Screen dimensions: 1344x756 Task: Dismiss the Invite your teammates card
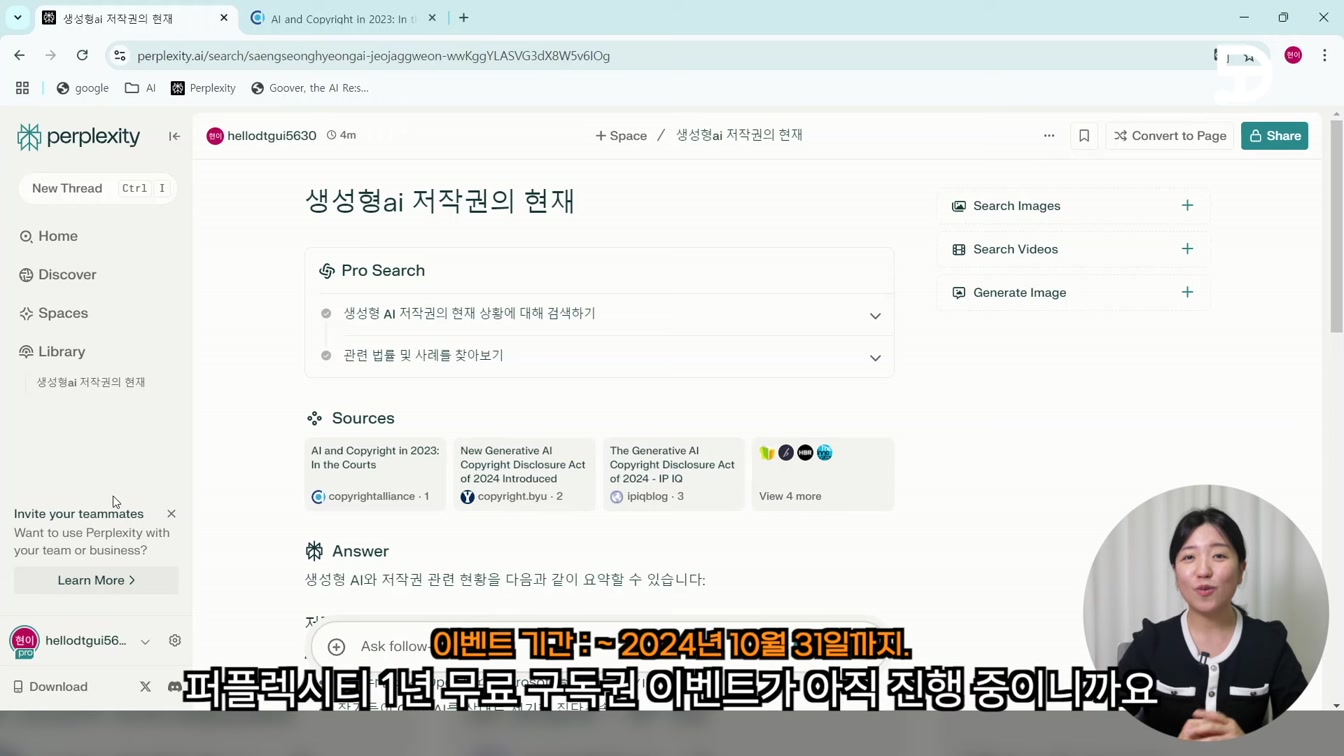point(171,514)
